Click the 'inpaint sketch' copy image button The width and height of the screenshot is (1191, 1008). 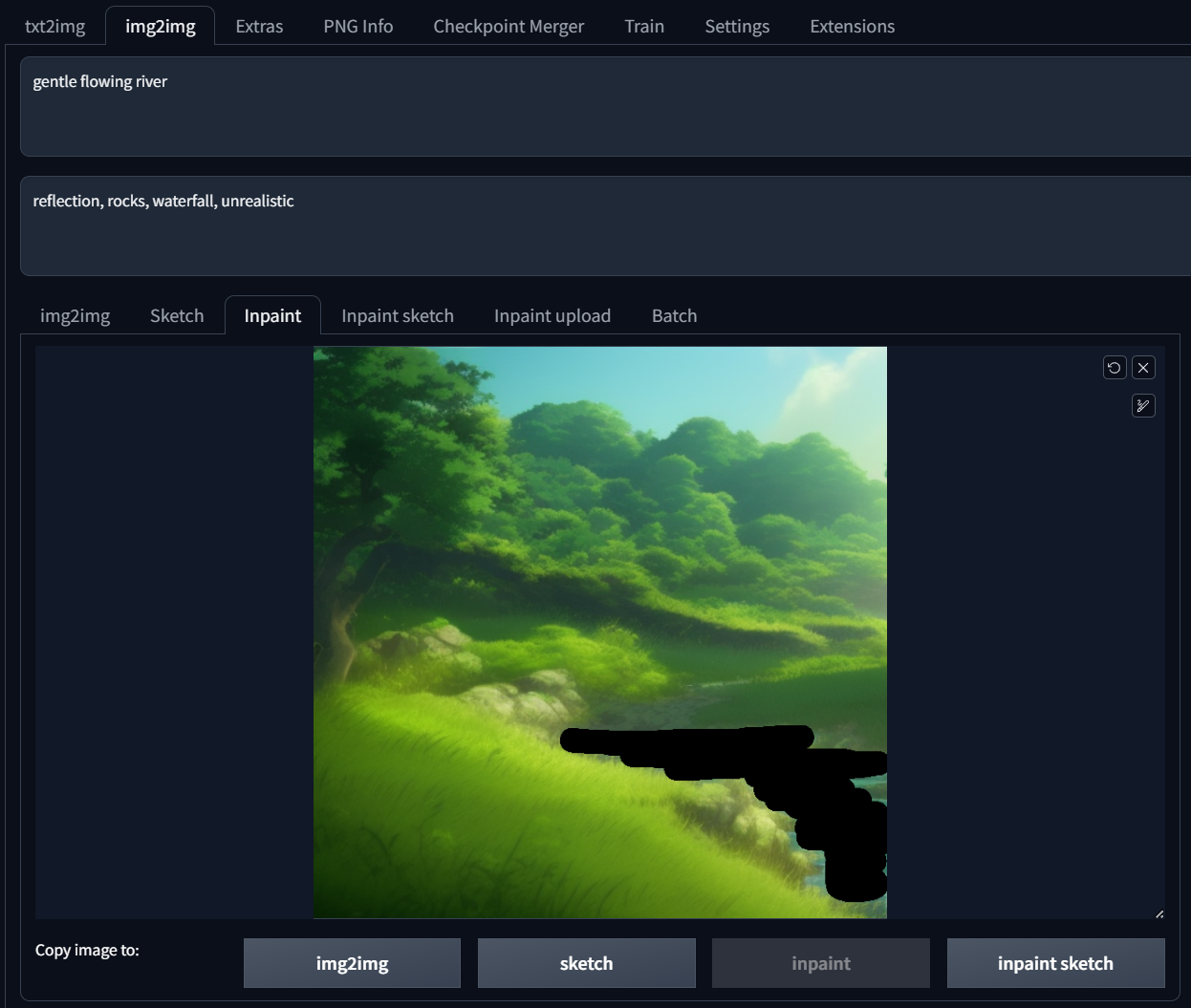tap(1055, 963)
